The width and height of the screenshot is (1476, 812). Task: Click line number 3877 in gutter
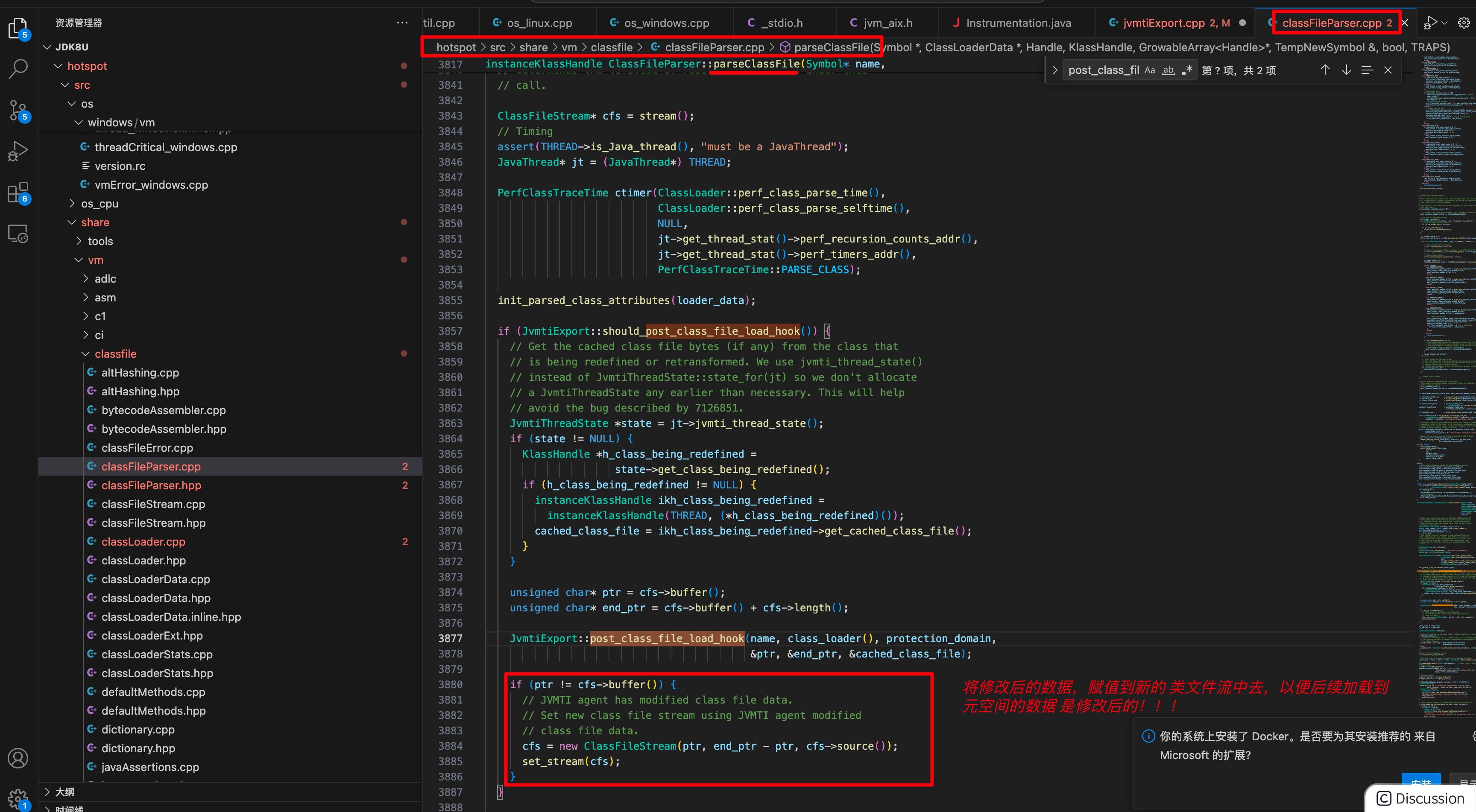click(451, 639)
